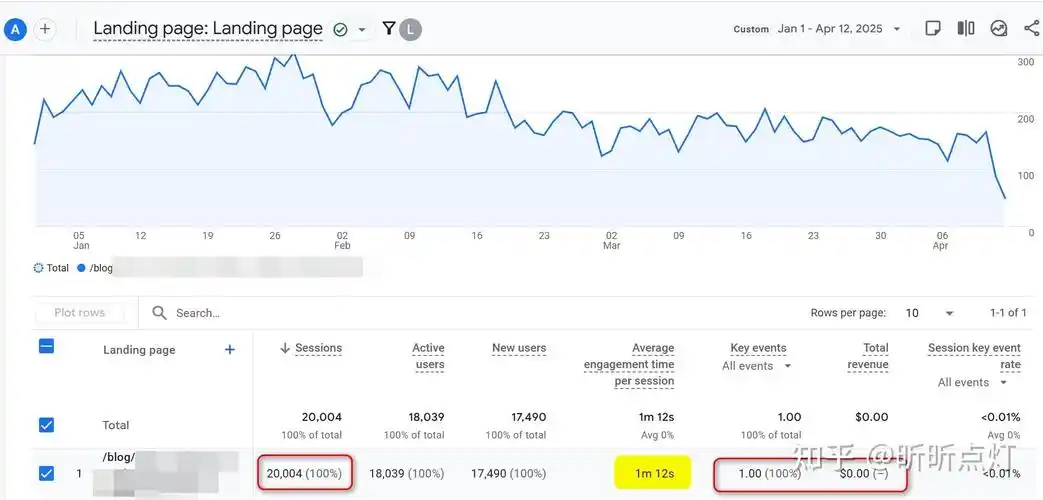The image size is (1043, 500).
Task: Open the Insights trend icon
Action: [998, 29]
